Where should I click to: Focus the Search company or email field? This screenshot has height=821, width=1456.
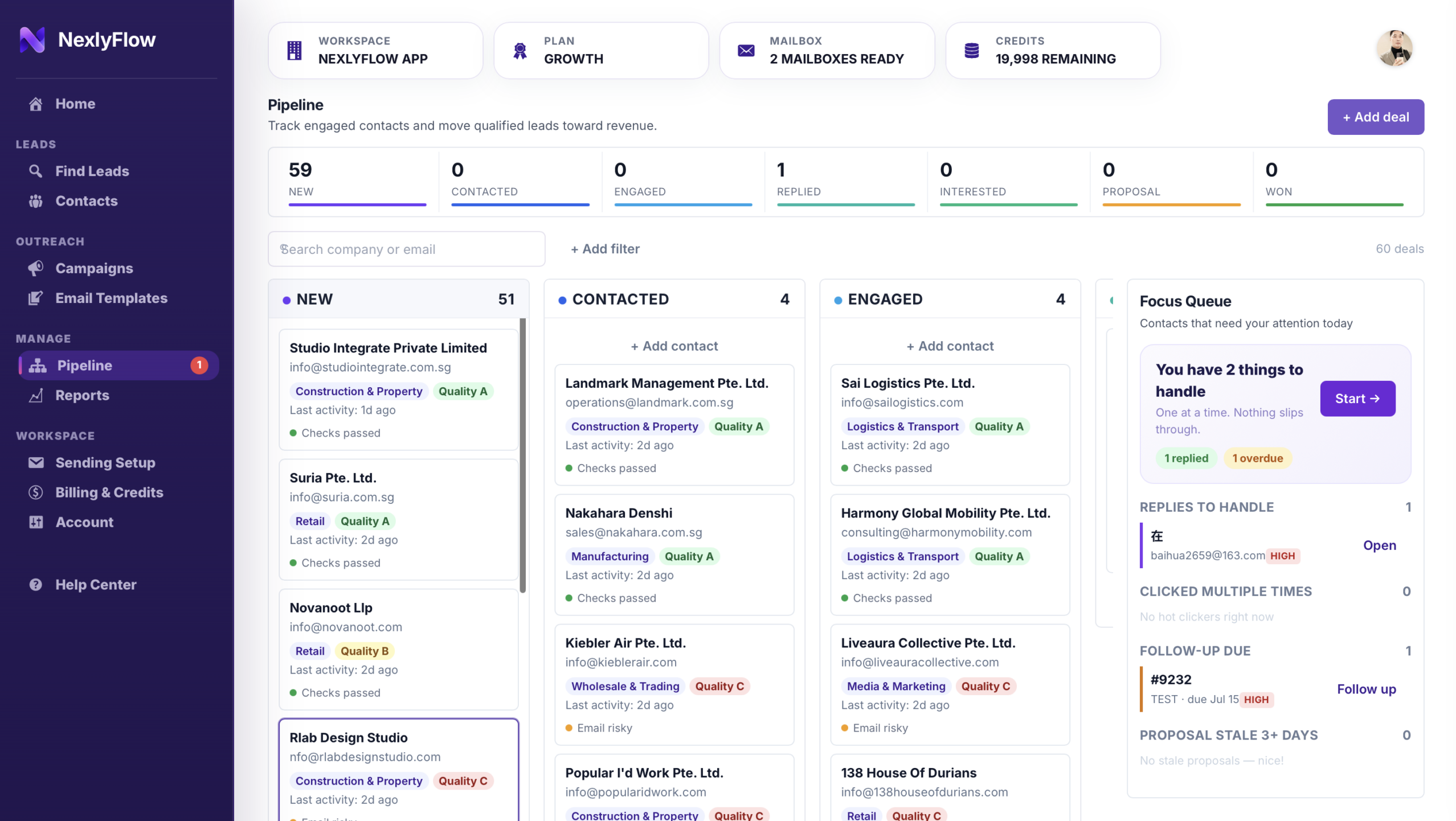pos(406,249)
